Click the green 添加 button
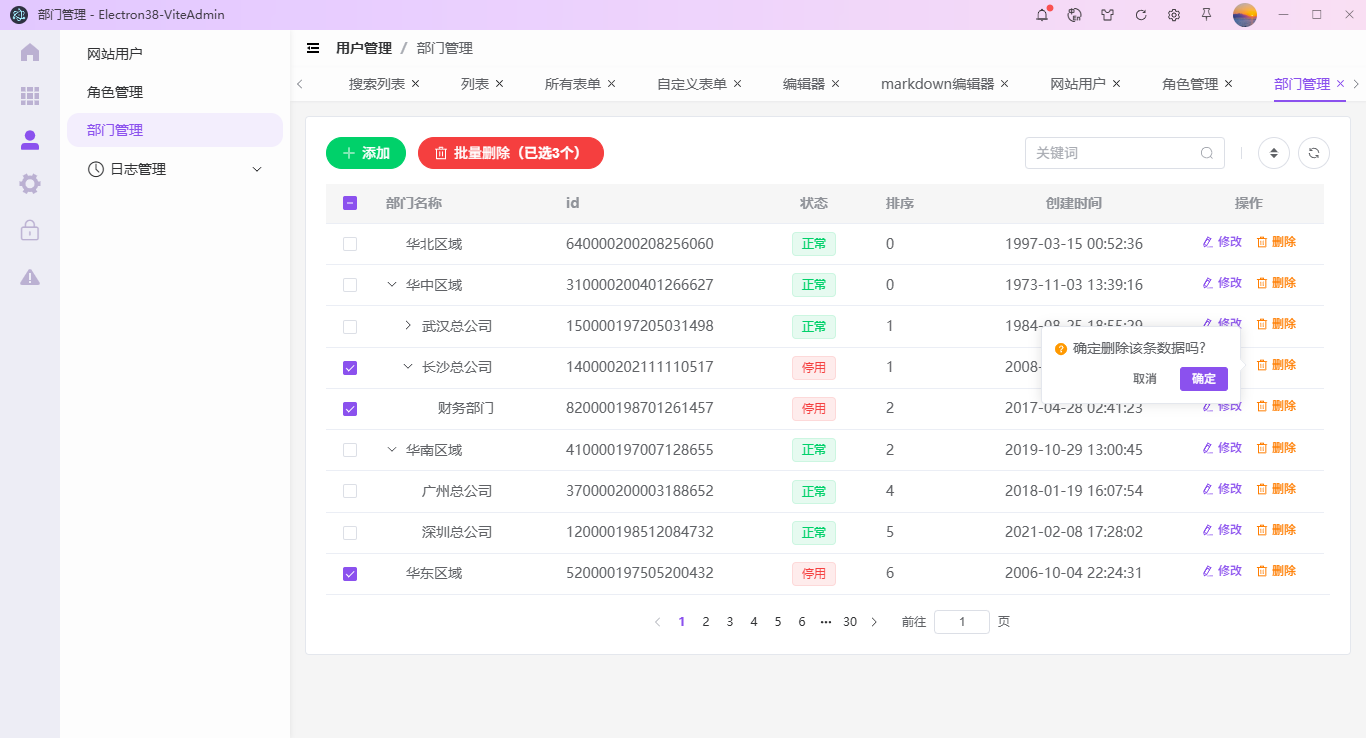 (365, 153)
